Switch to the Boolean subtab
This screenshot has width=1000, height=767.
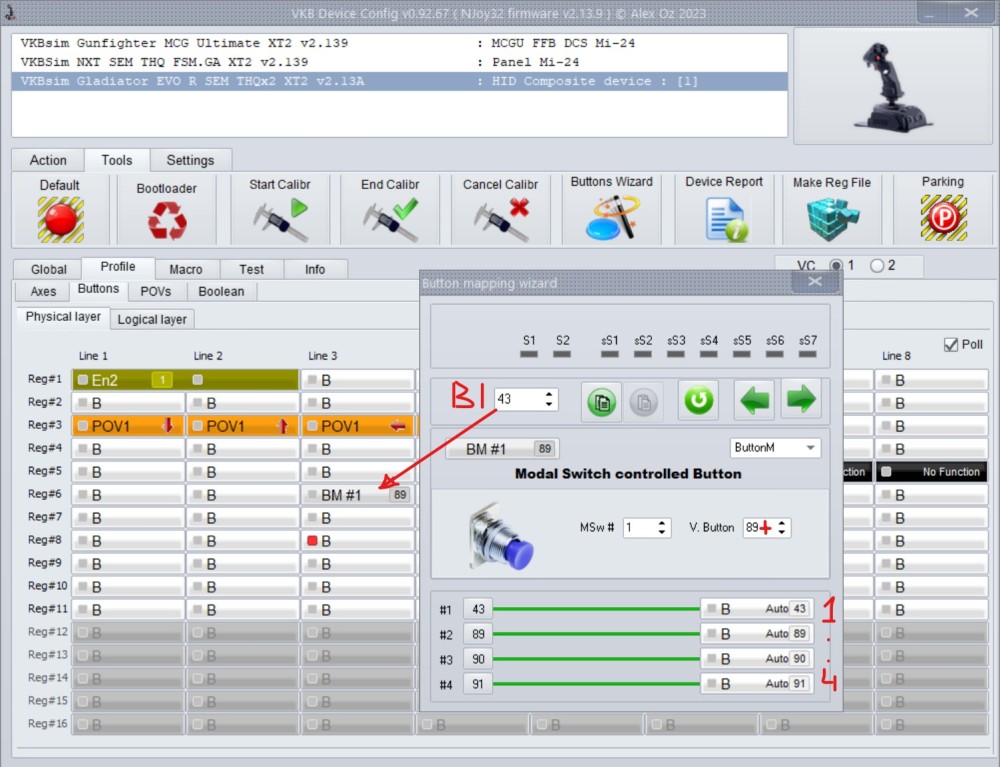(221, 291)
